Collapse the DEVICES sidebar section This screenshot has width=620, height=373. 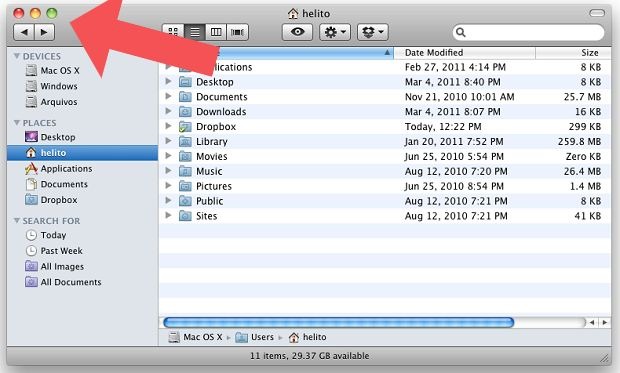17,56
